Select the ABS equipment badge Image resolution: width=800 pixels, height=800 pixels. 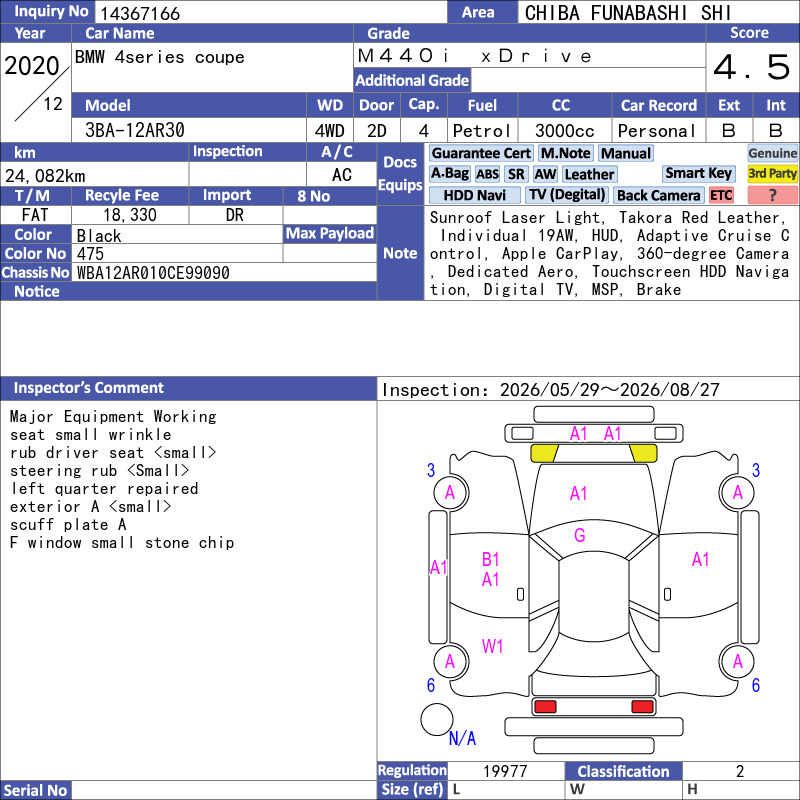coord(487,174)
